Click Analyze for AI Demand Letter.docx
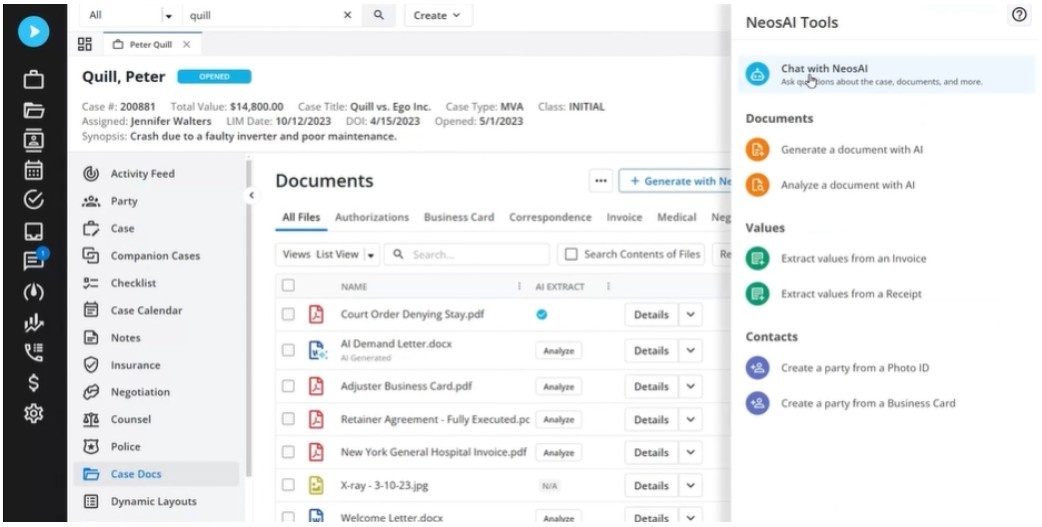This screenshot has height=527, width=1042. 558,351
